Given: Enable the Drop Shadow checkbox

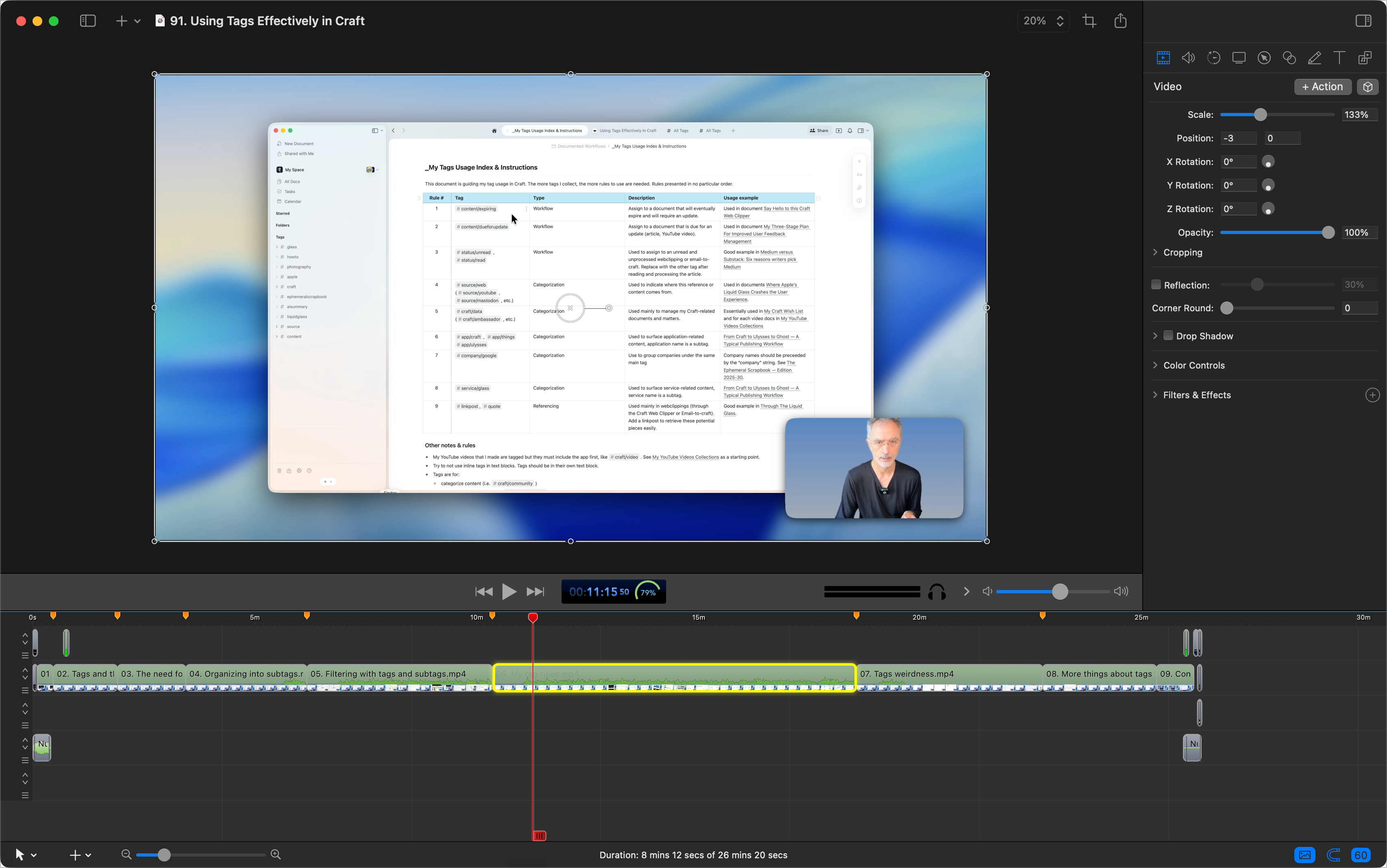Looking at the screenshot, I should 1168,335.
